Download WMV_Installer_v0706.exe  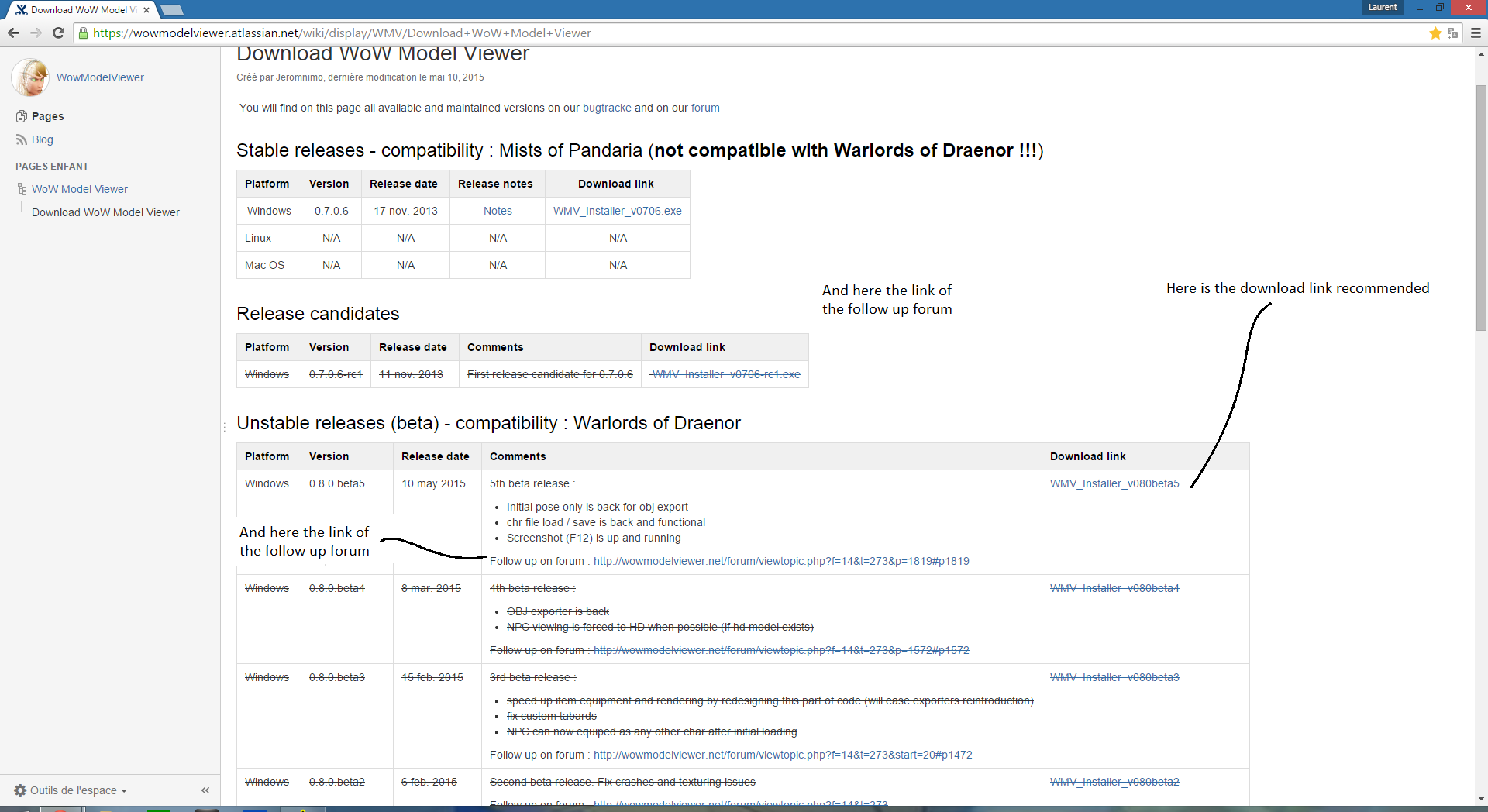click(x=618, y=211)
